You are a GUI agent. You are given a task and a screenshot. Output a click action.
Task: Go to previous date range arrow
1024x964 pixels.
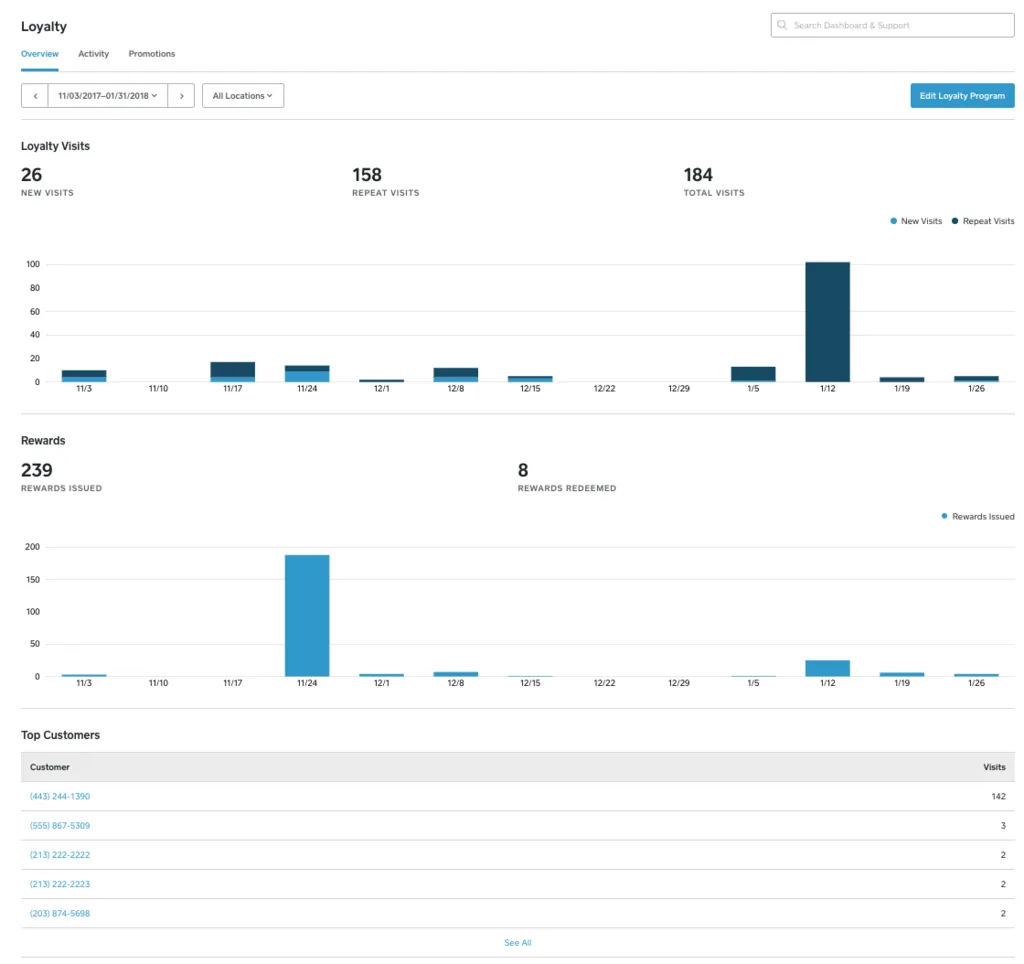(35, 95)
